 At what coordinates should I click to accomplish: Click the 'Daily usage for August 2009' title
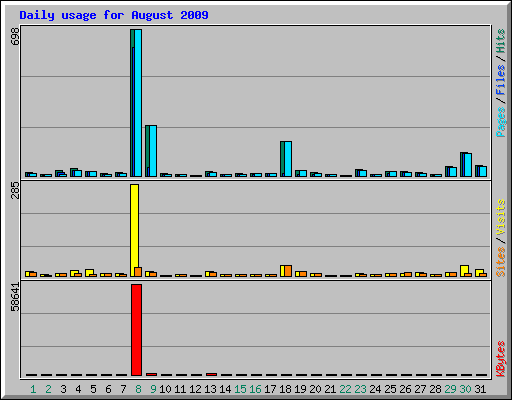(114, 15)
